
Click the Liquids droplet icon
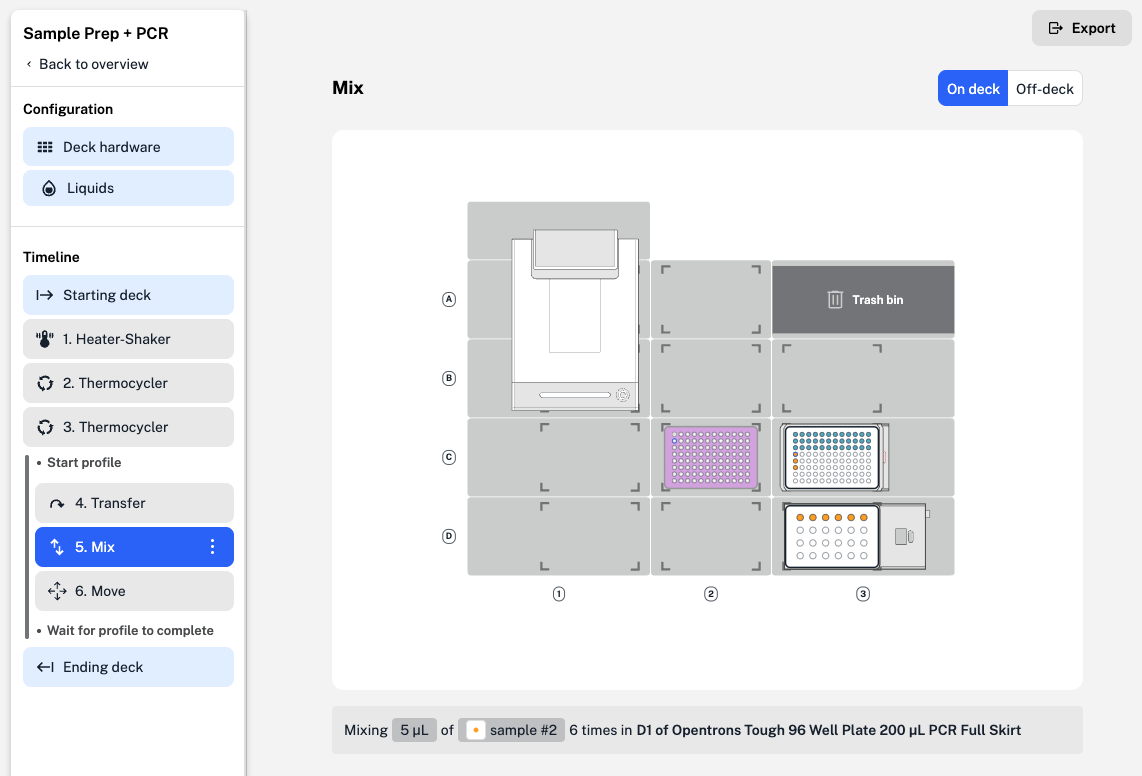pos(48,188)
